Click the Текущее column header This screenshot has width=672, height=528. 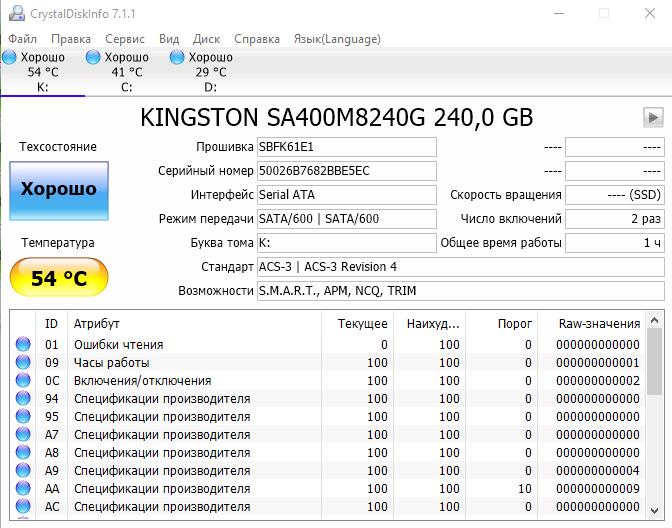[x=357, y=324]
